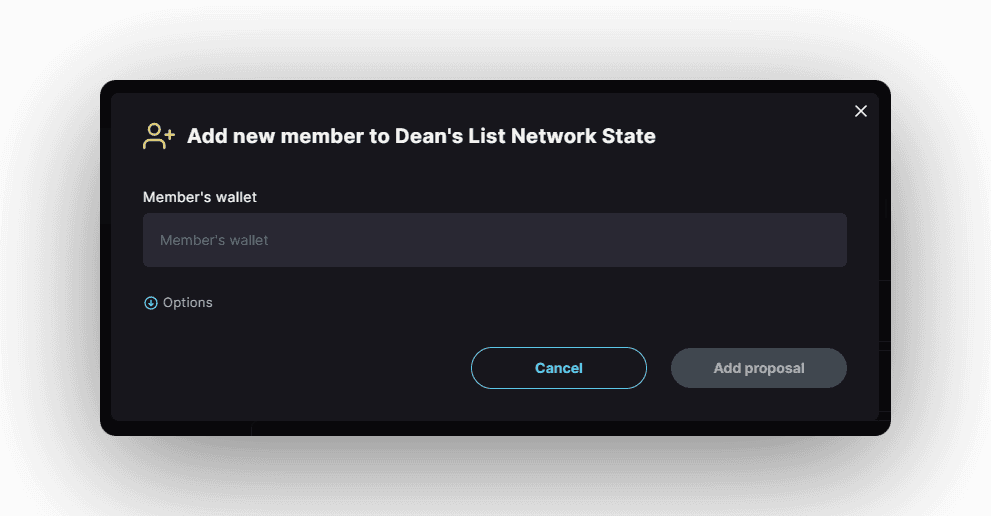Close the add member dialog
Viewport: 991px width, 516px height.
click(x=860, y=111)
